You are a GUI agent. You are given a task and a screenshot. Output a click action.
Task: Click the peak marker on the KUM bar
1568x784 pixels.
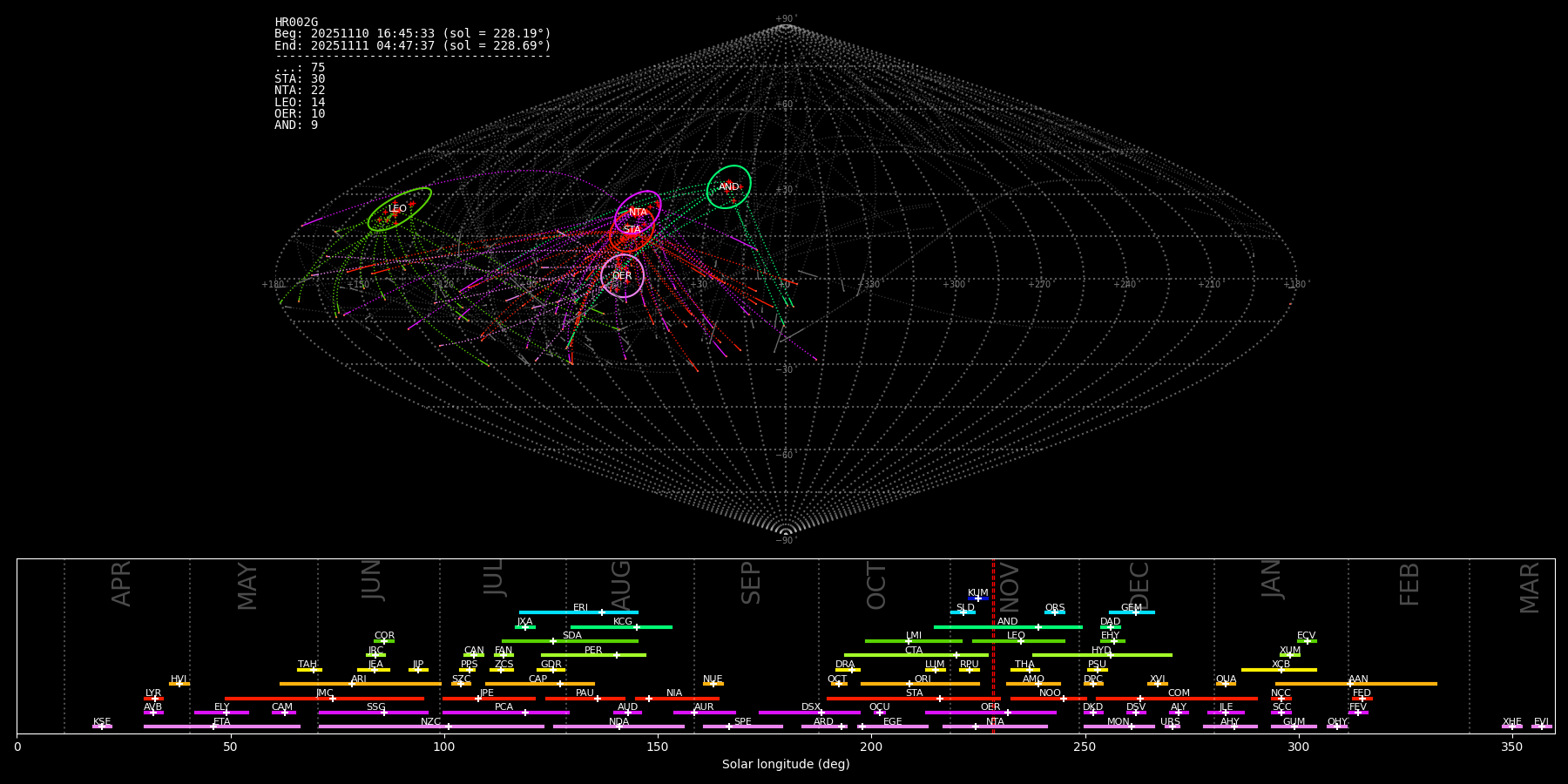978,598
